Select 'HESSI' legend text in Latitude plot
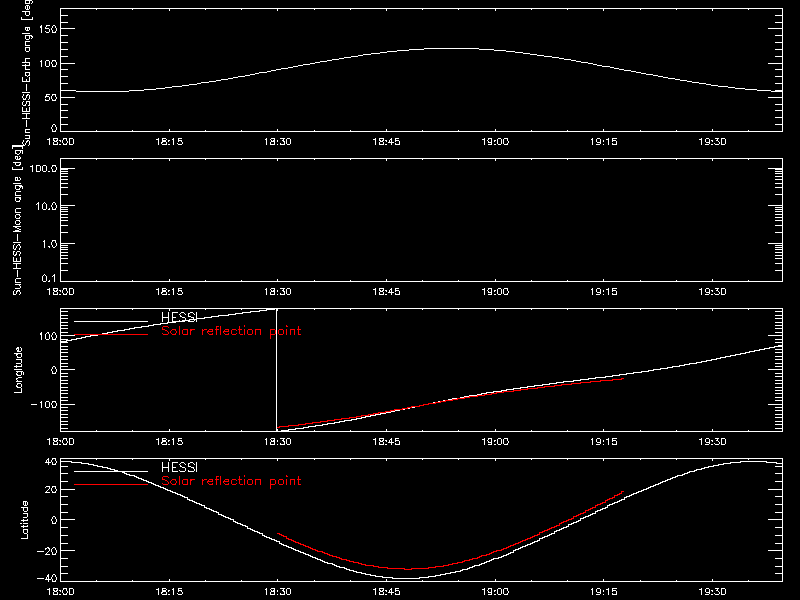 click(179, 467)
